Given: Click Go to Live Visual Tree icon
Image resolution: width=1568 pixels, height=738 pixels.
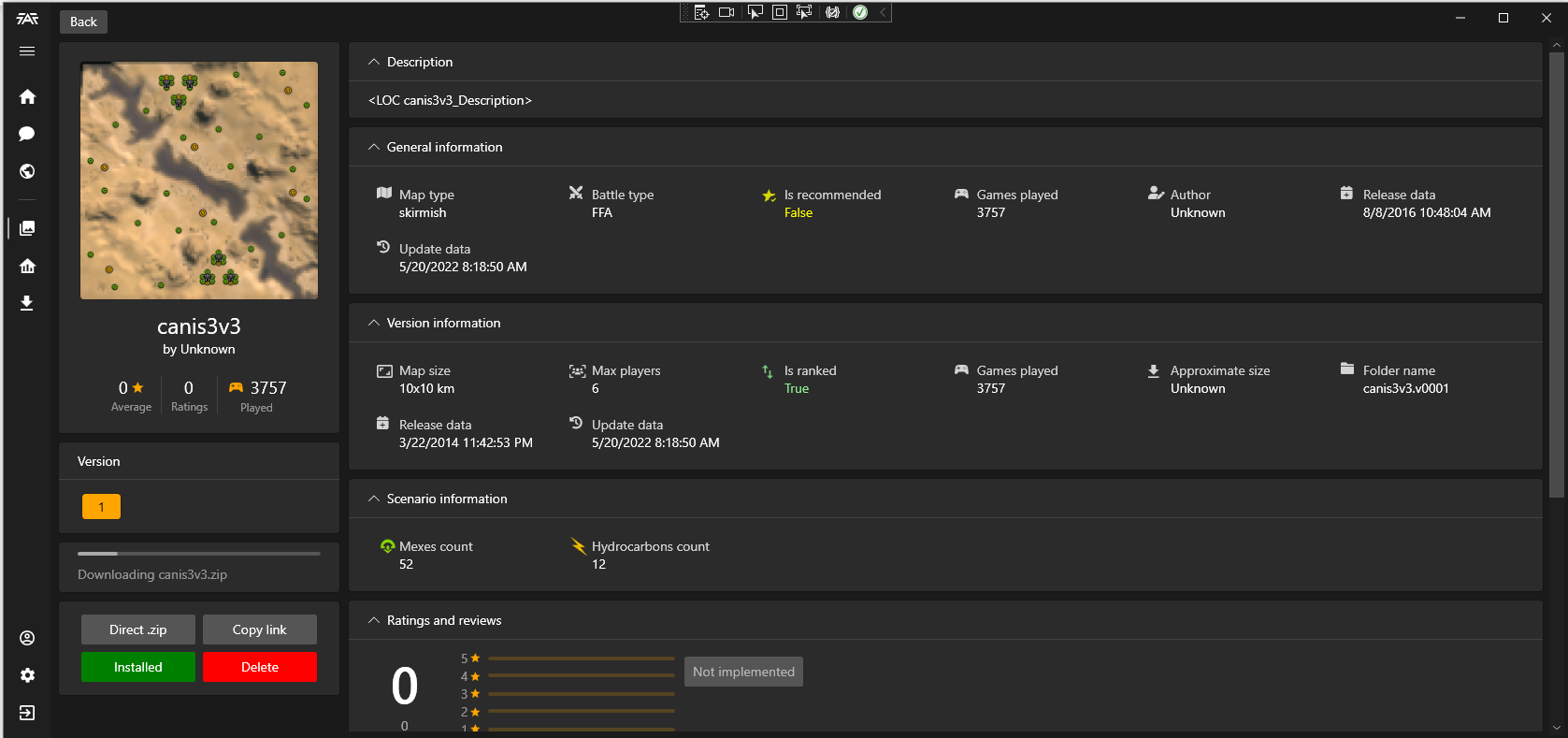Looking at the screenshot, I should tap(701, 12).
